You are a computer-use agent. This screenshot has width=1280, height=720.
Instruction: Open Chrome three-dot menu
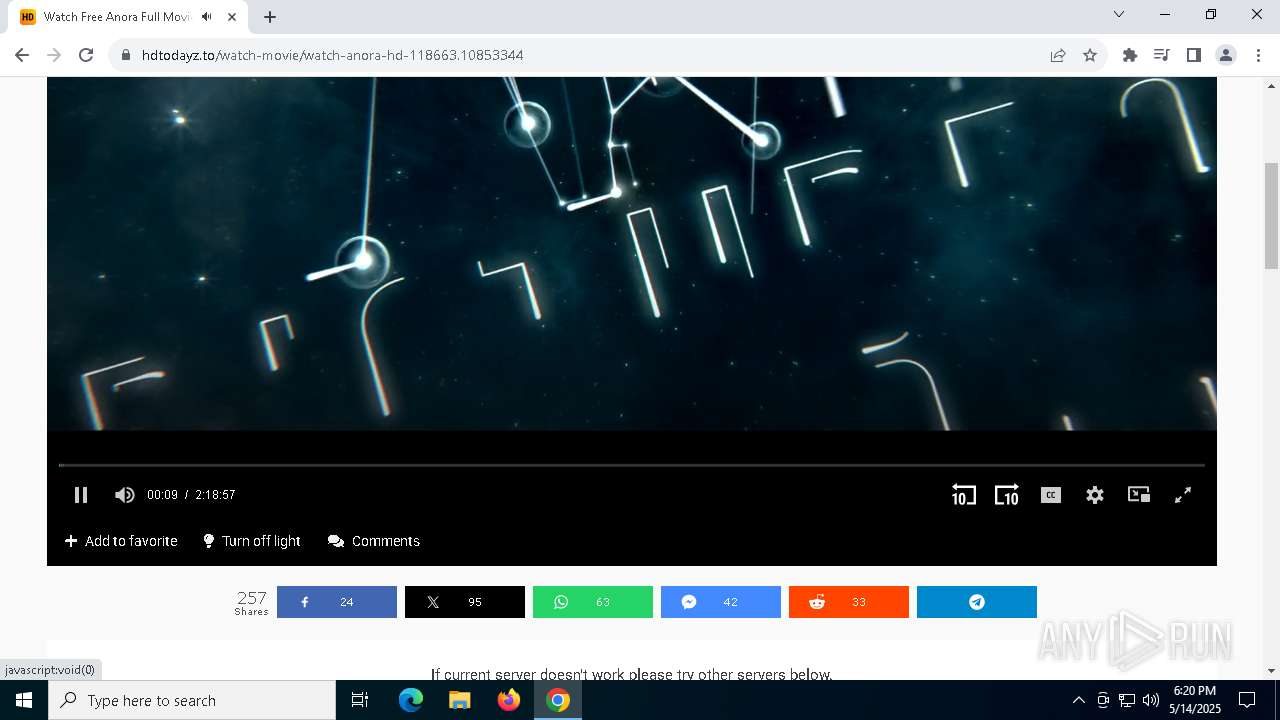pyautogui.click(x=1258, y=55)
